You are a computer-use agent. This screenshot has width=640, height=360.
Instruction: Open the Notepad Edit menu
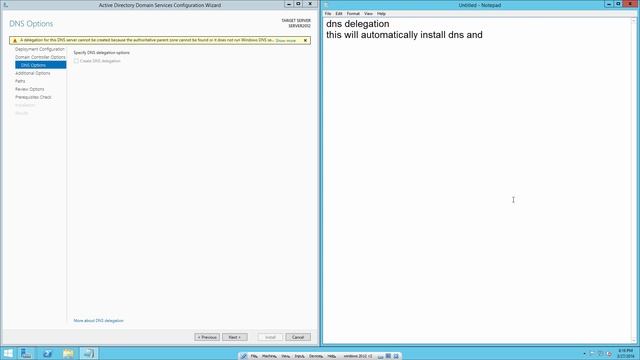339,13
